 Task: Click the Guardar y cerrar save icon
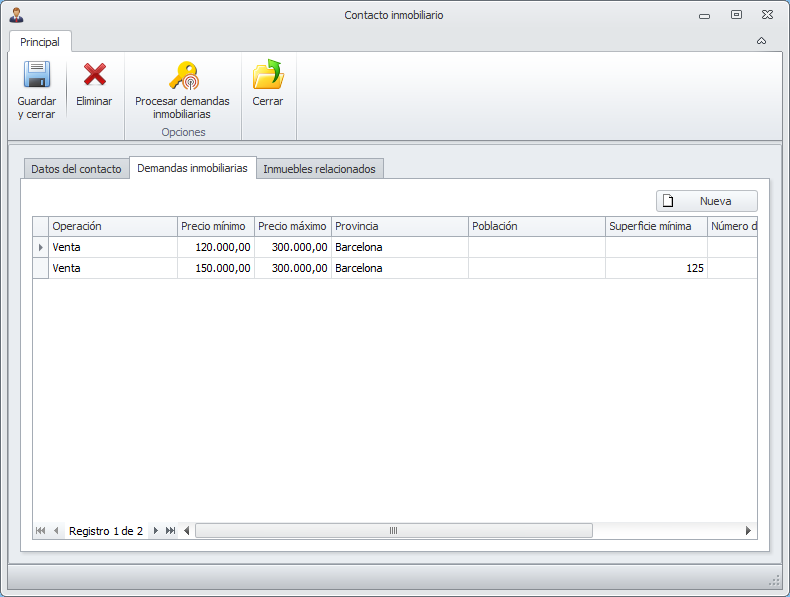(x=37, y=75)
